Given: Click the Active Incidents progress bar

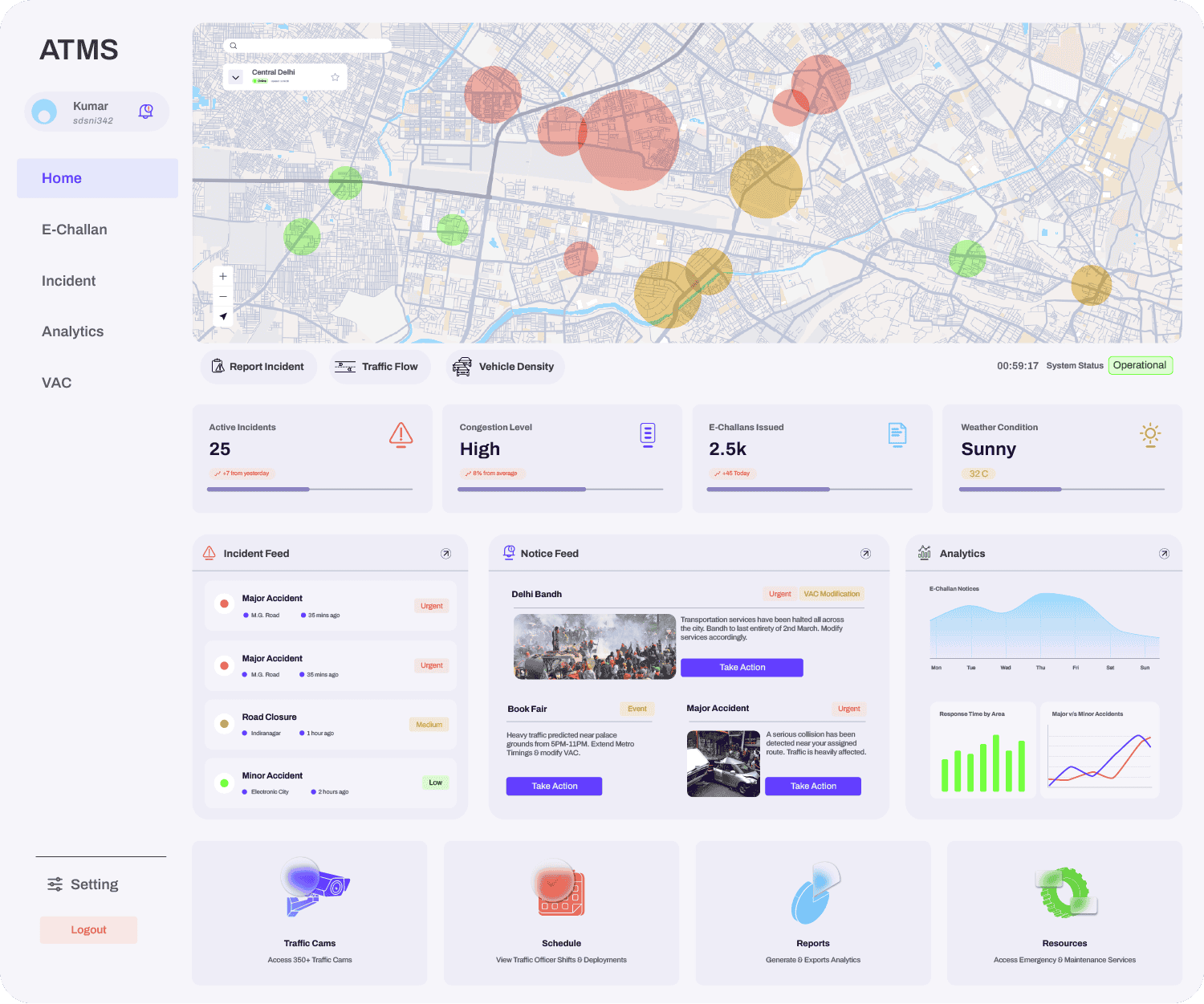Looking at the screenshot, I should 310,489.
